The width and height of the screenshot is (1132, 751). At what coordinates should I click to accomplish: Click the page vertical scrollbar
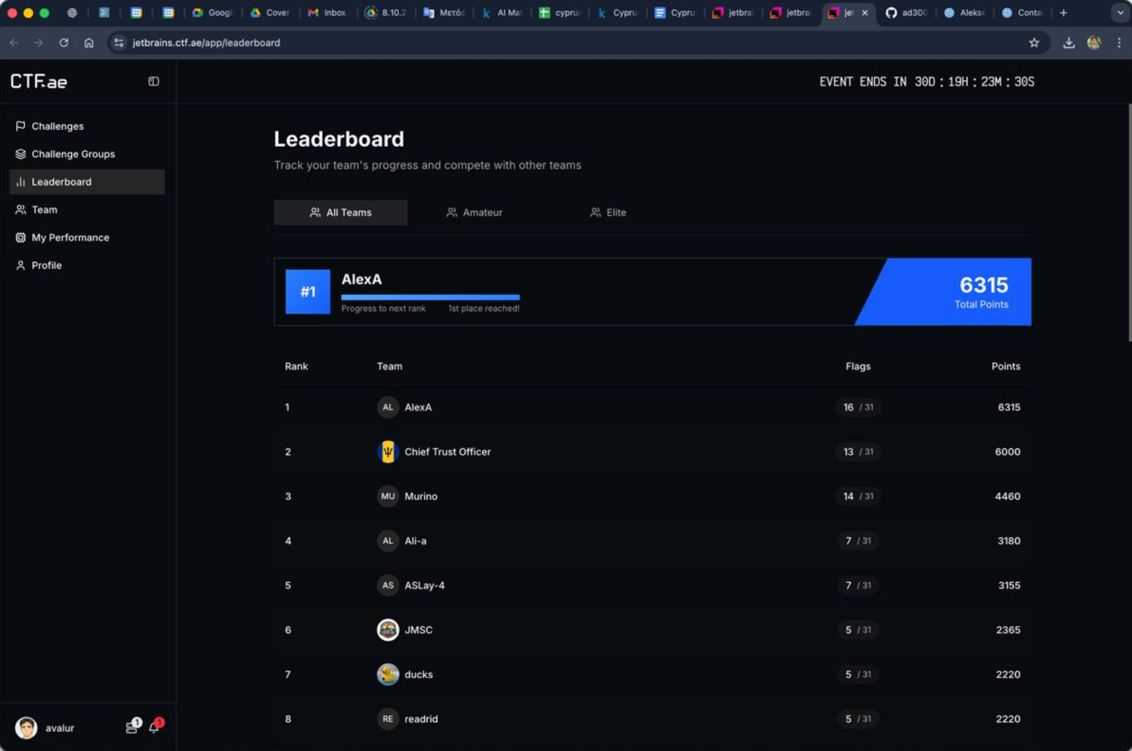point(1128,222)
